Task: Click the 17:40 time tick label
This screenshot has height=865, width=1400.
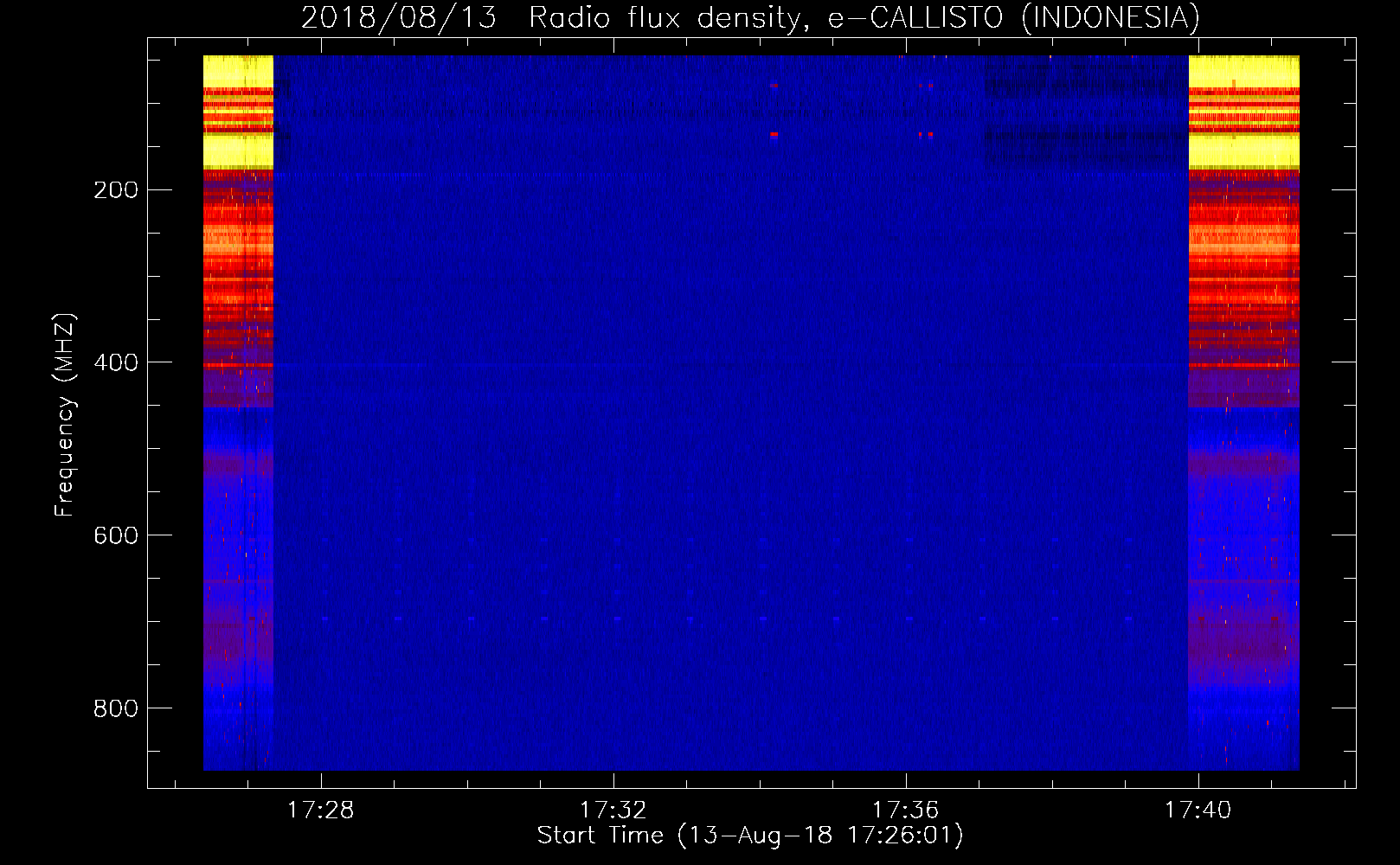Action: pyautogui.click(x=1198, y=811)
